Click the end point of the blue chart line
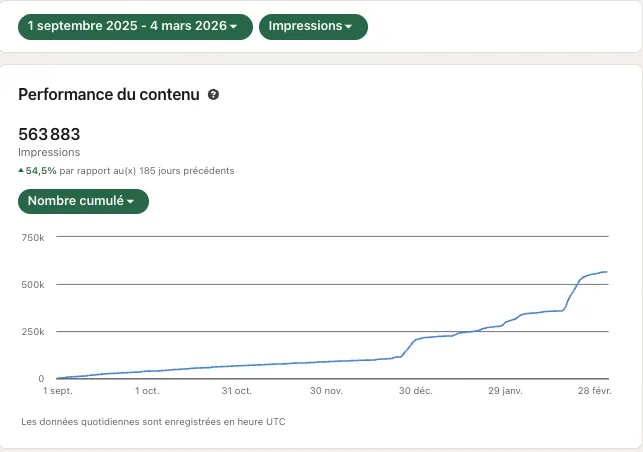Image resolution: width=643 pixels, height=452 pixels. [607, 272]
